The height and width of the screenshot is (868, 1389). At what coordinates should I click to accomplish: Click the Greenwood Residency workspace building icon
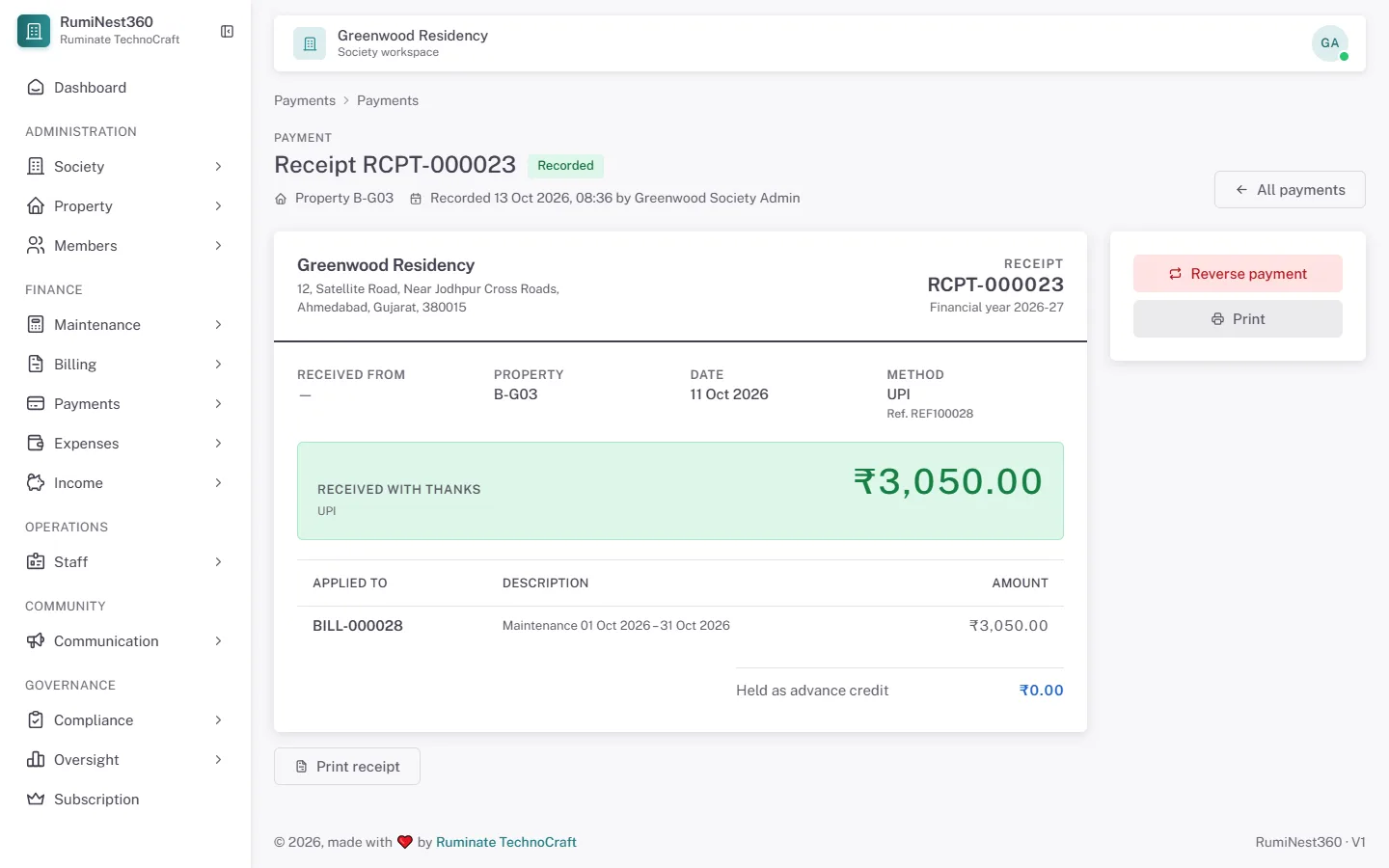point(310,43)
